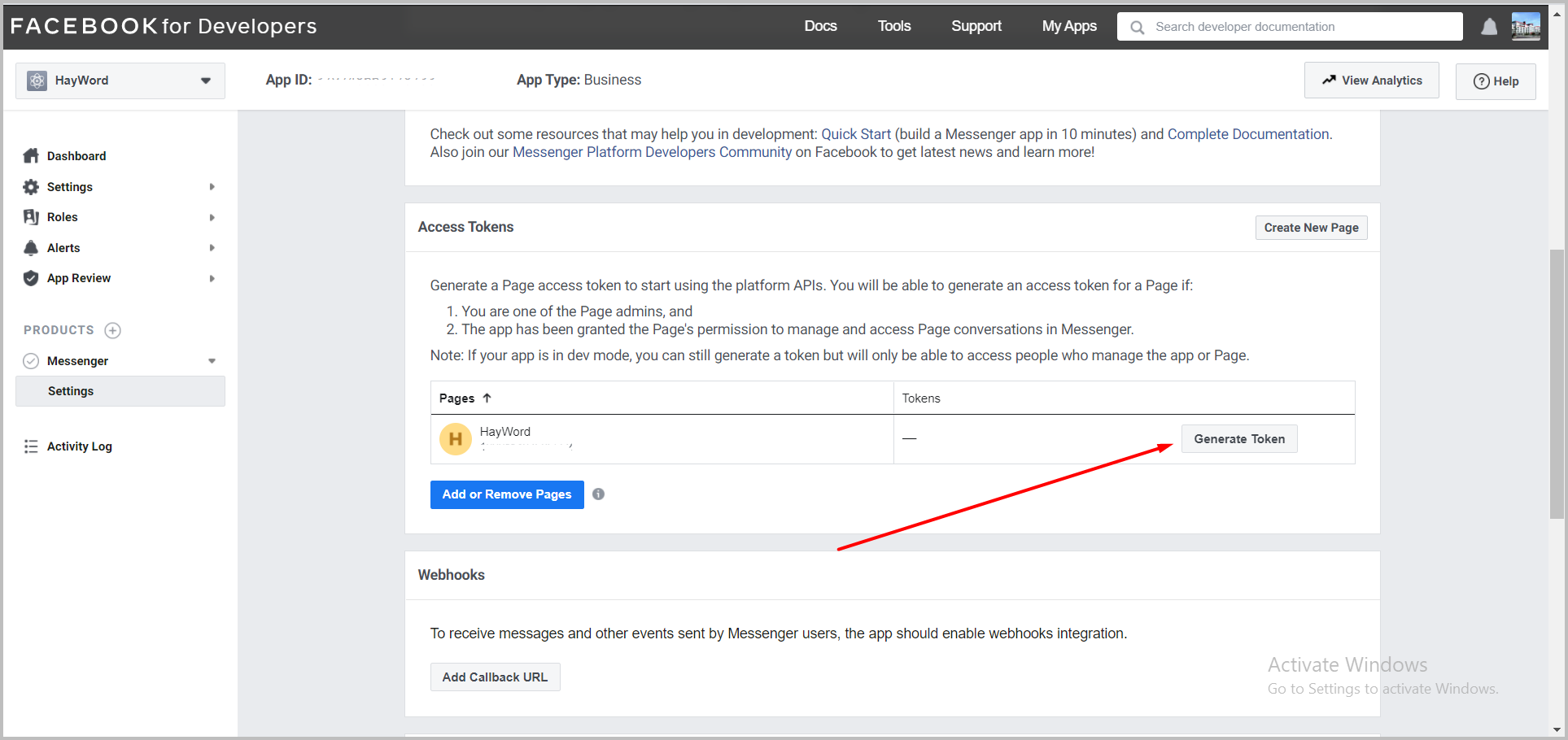Click the View Analytics button

[1372, 81]
